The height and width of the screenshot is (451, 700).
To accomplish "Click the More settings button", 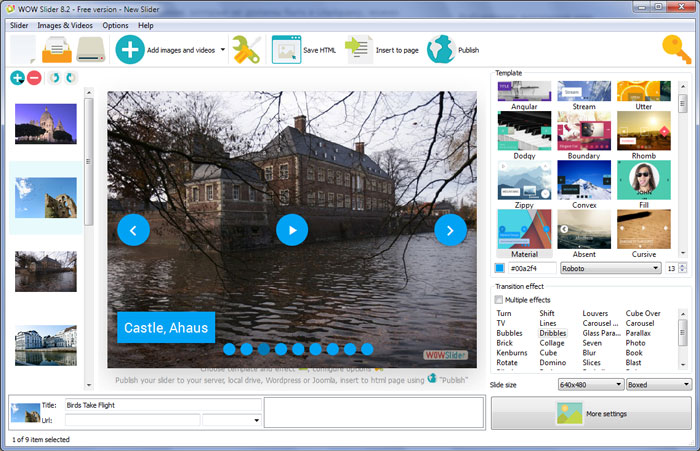I will pos(591,413).
